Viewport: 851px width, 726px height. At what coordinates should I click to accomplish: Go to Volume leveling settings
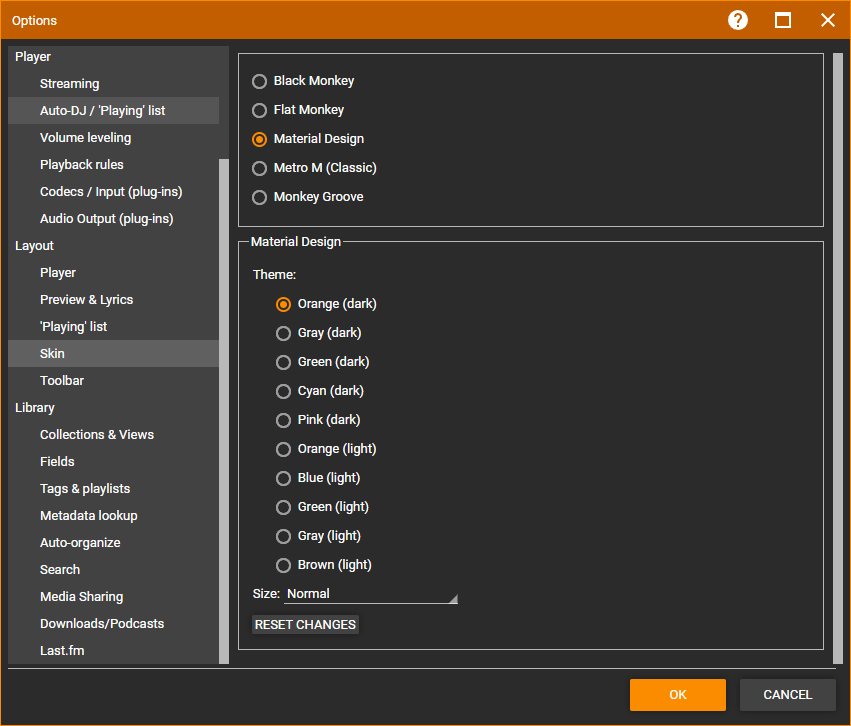point(85,138)
